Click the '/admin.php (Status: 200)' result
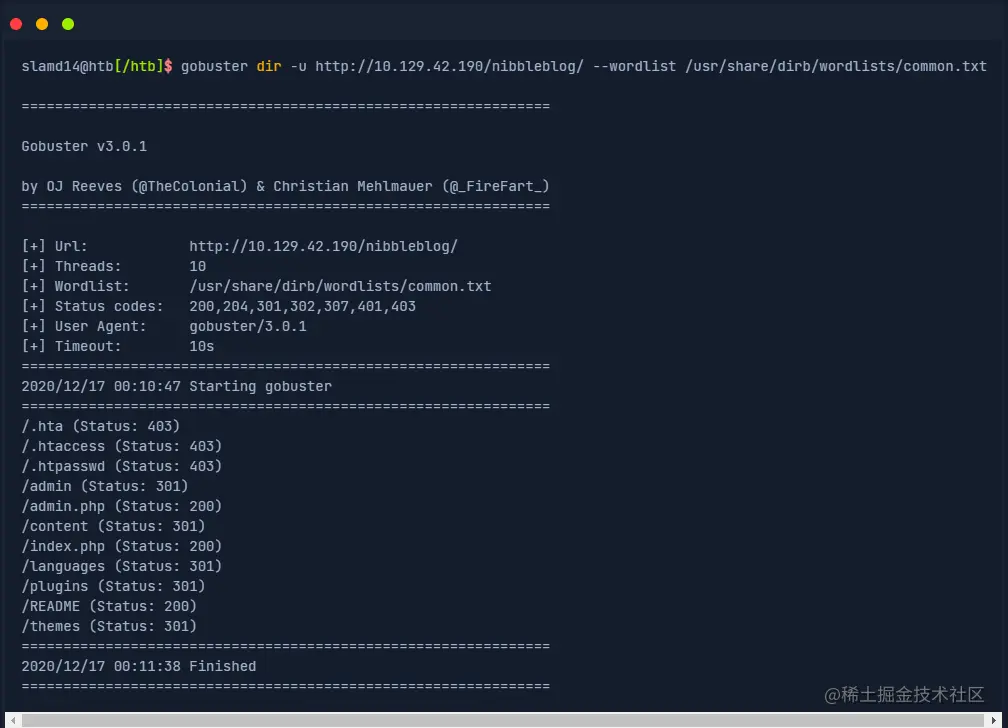1008x728 pixels. (x=122, y=506)
